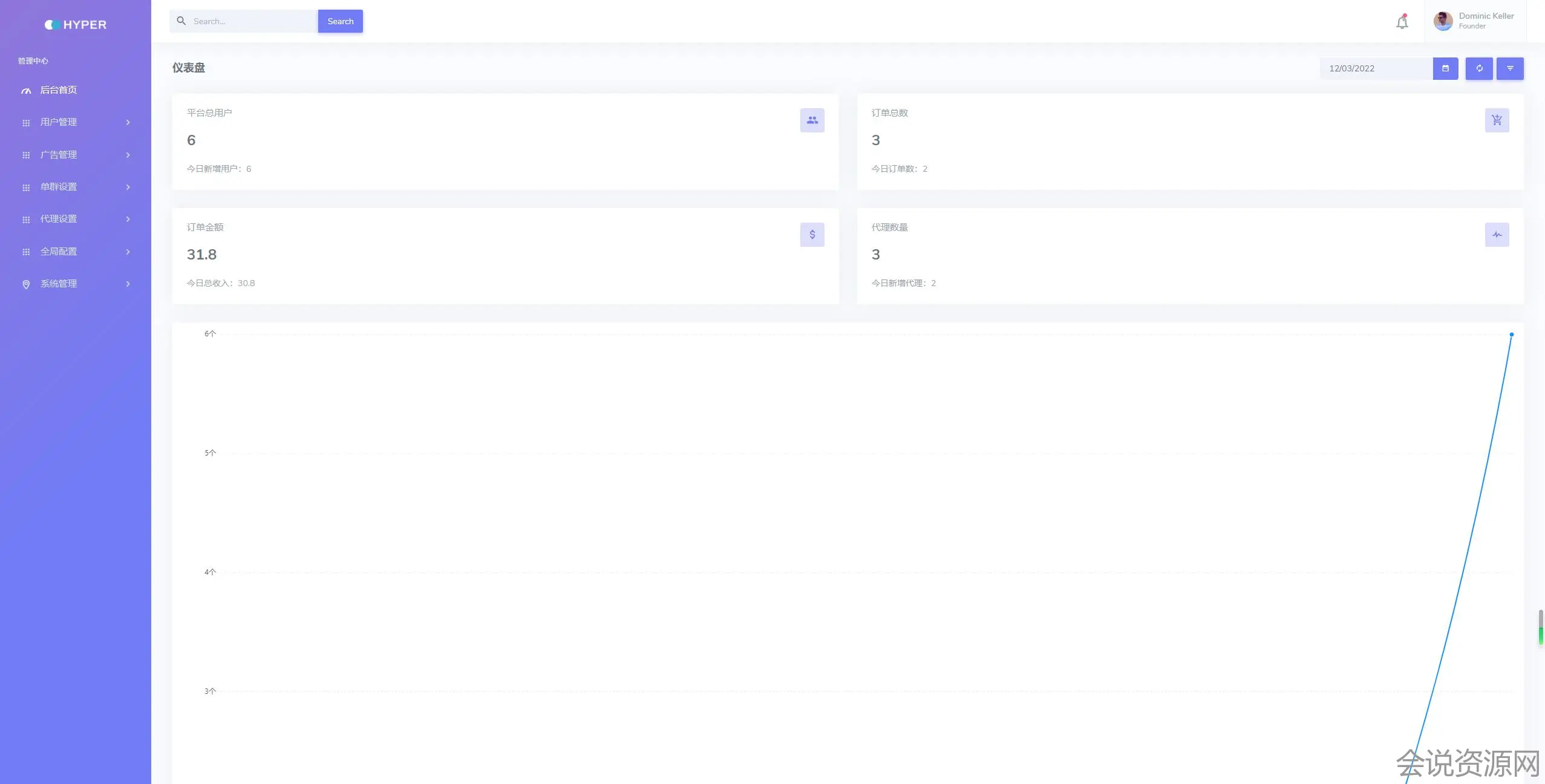
Task: Open Dominic Keller profile menu
Action: 1475,21
